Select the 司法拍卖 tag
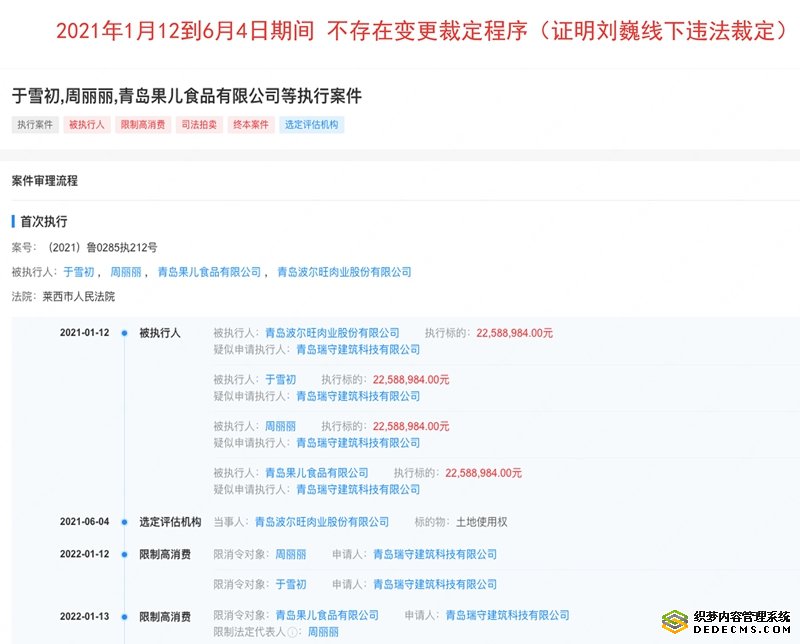Image resolution: width=800 pixels, height=644 pixels. pyautogui.click(x=199, y=125)
